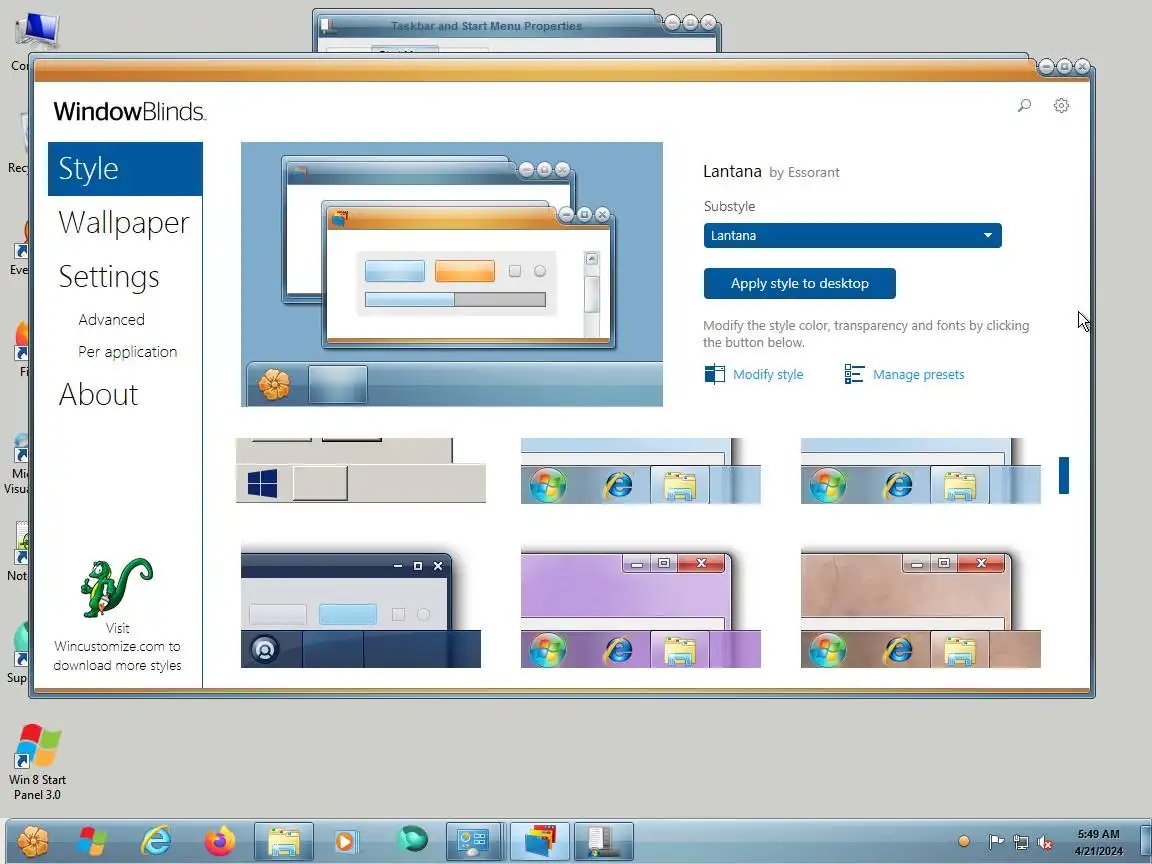Open the Advanced settings sub-item

click(112, 320)
